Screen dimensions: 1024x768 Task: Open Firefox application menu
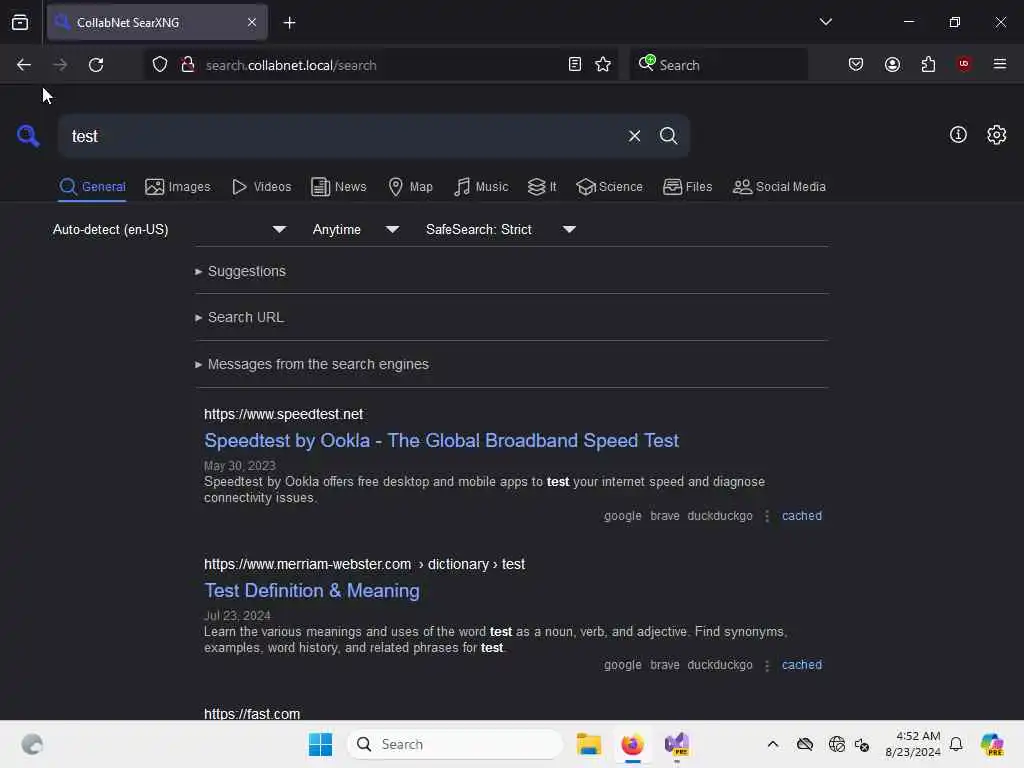click(999, 64)
